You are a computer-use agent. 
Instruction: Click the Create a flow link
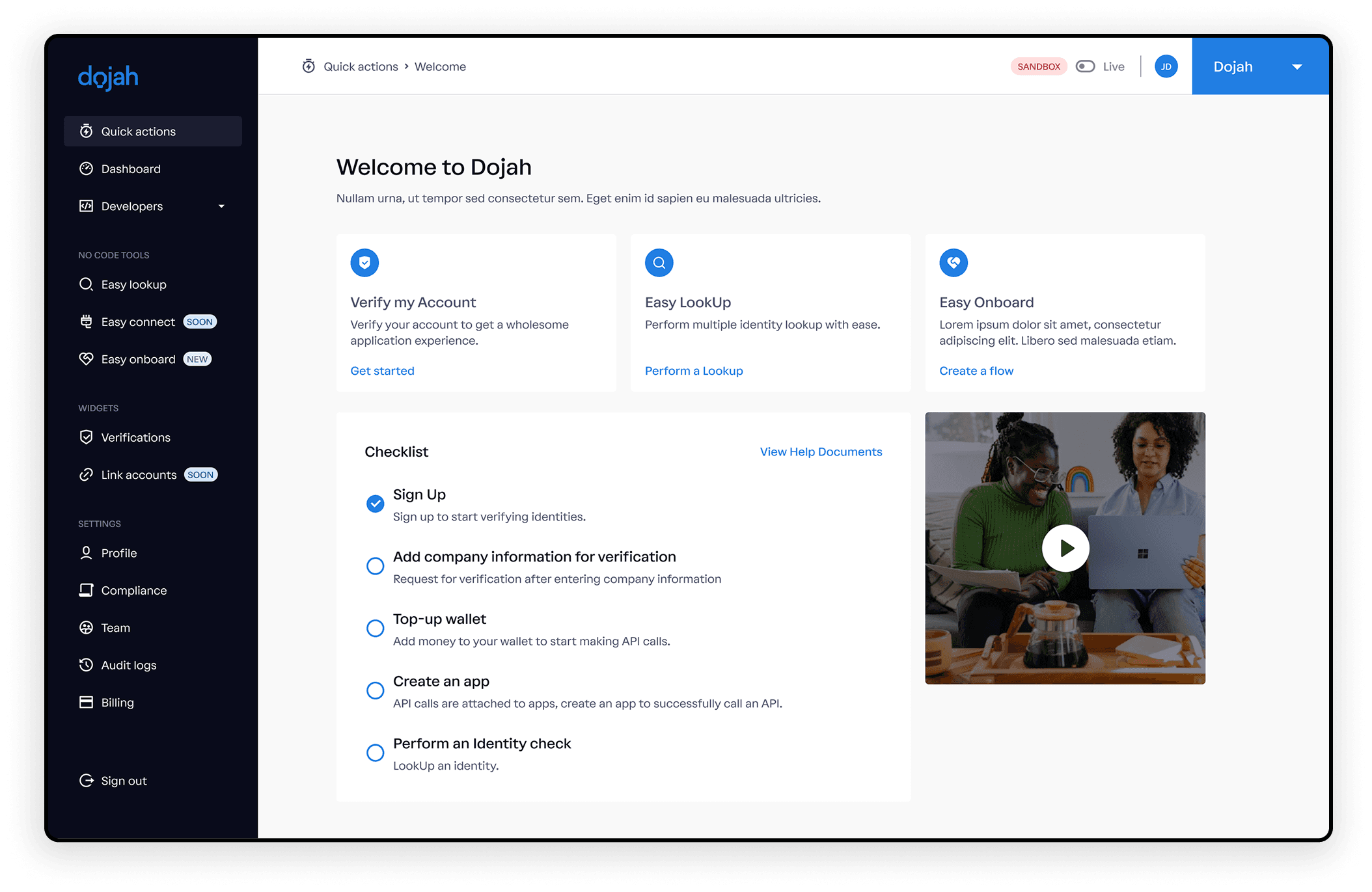pyautogui.click(x=976, y=371)
